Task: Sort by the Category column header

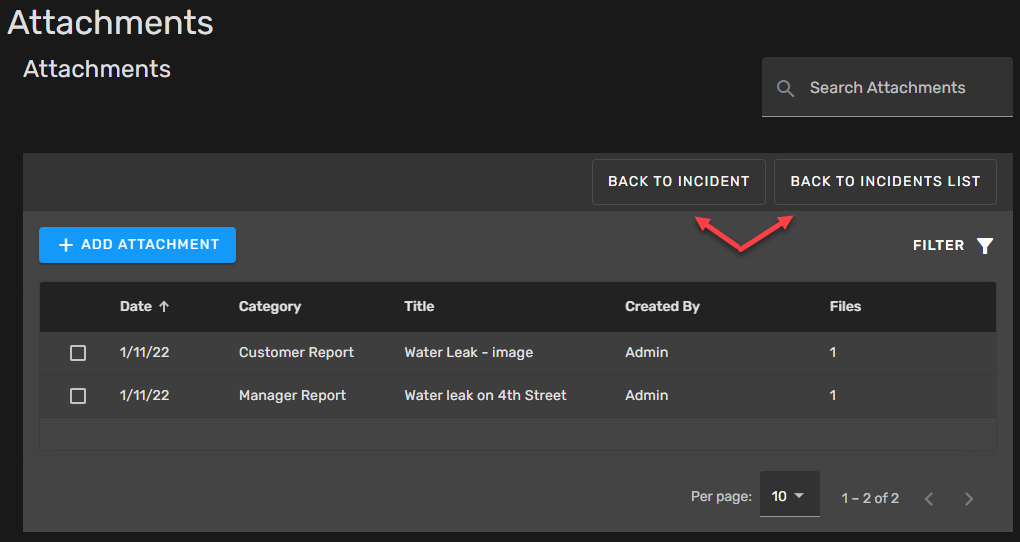Action: click(270, 307)
